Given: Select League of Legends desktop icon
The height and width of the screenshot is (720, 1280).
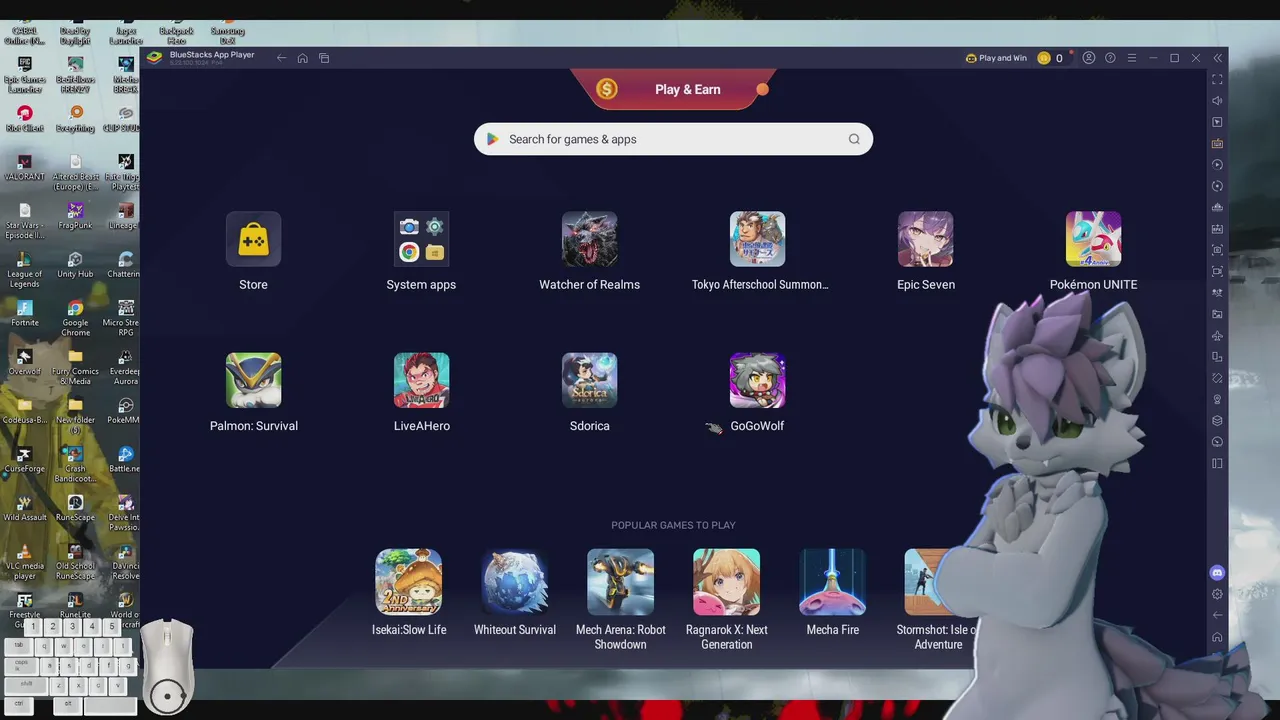Looking at the screenshot, I should point(25,268).
